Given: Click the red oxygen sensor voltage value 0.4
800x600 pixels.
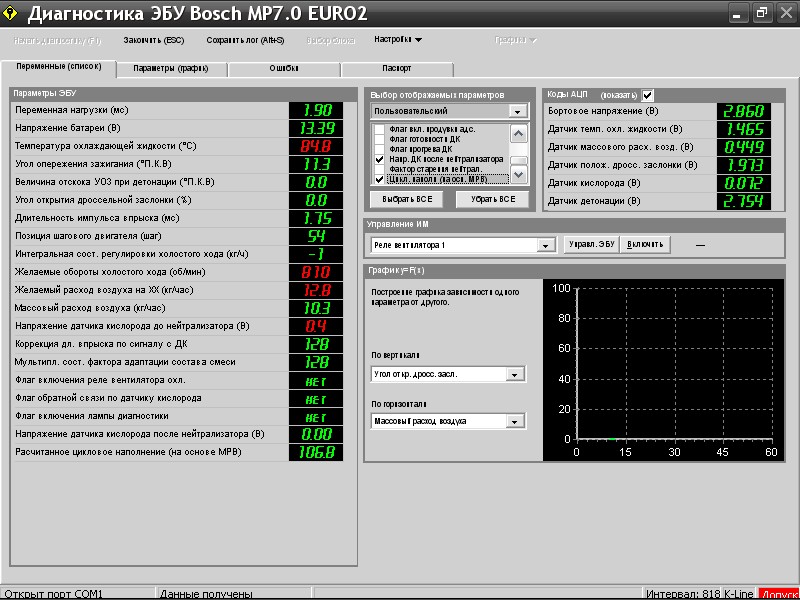Looking at the screenshot, I should [x=316, y=326].
